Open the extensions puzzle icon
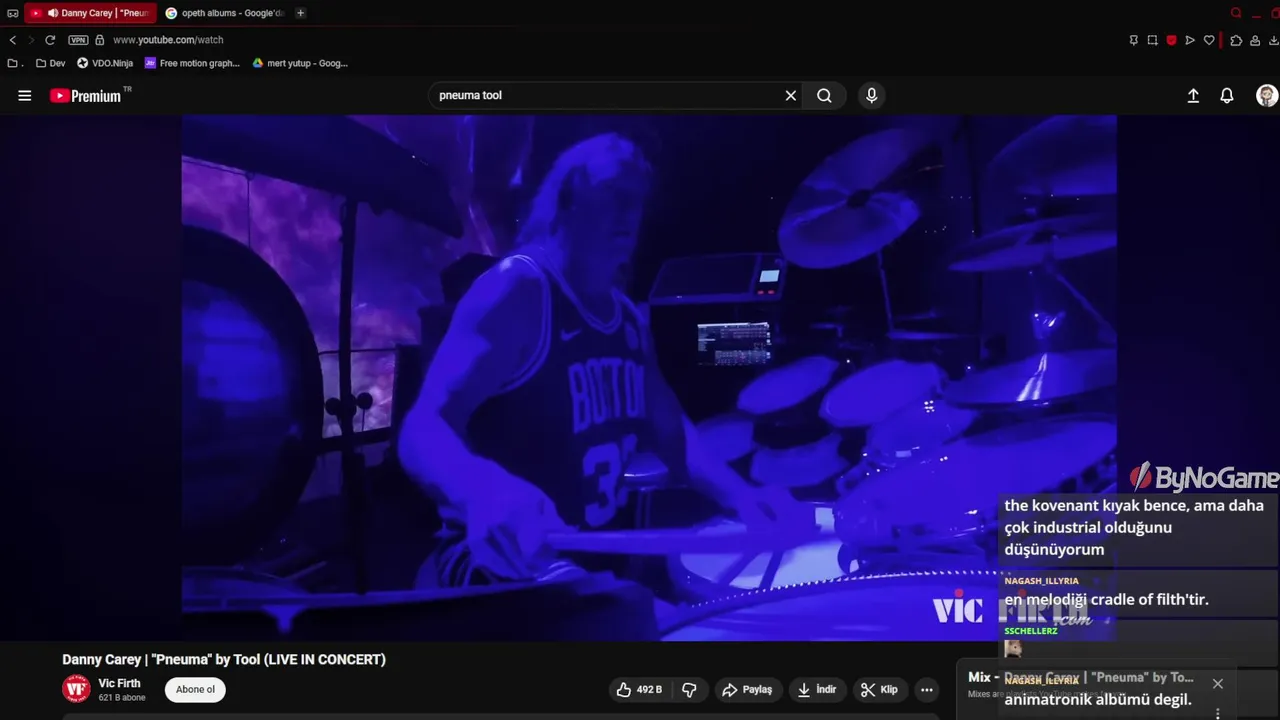The height and width of the screenshot is (720, 1280). click(1236, 40)
